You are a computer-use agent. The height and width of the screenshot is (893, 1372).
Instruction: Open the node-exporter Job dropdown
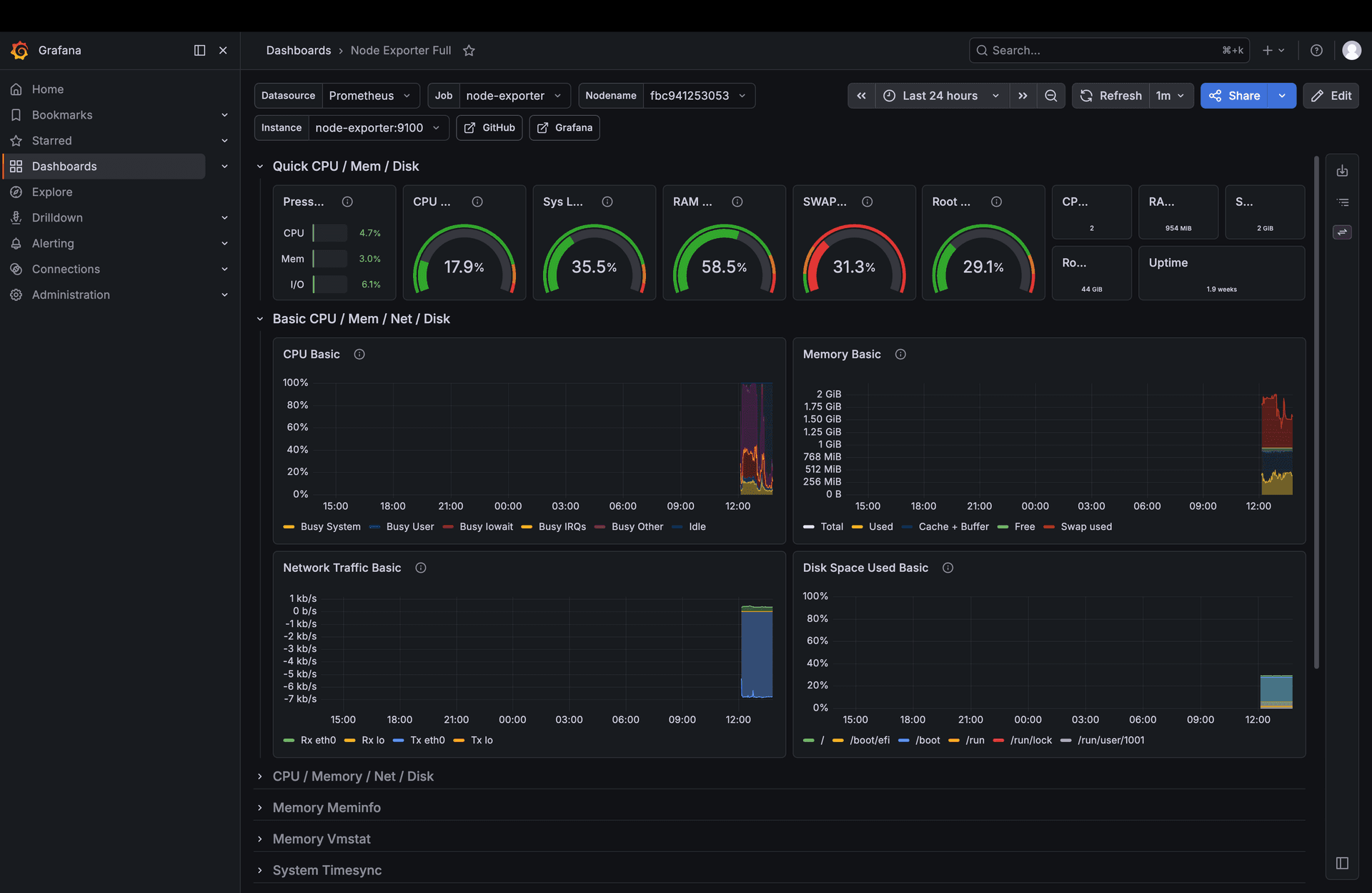514,96
